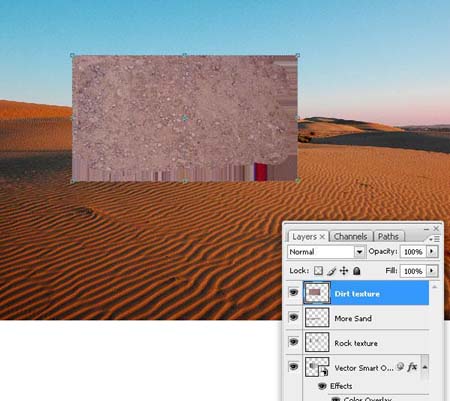Select the Dirt texture layer name
This screenshot has height=401, width=450.
(357, 294)
